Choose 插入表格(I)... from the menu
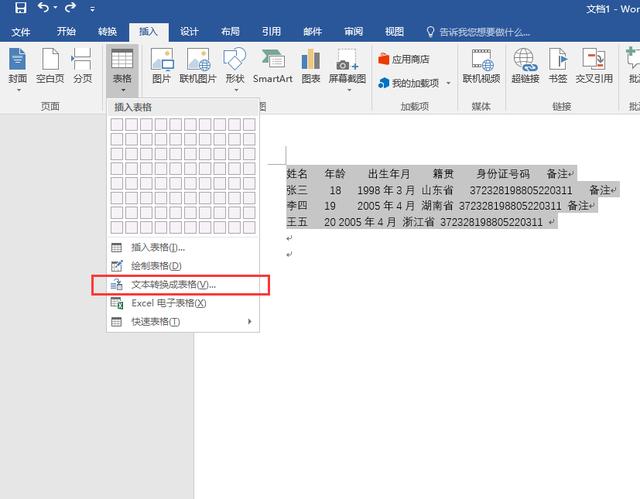 183,247
